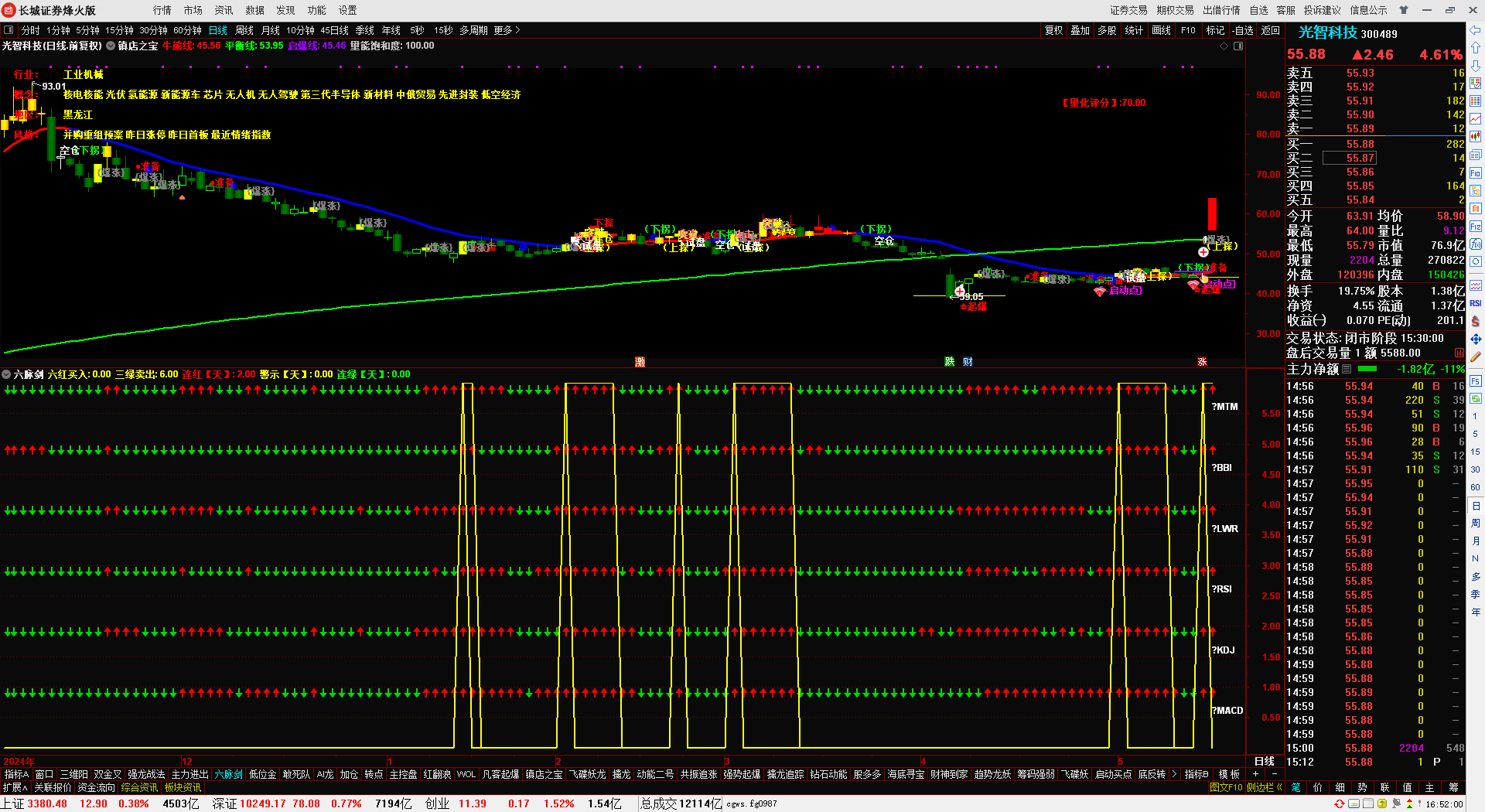Click the small list icon next to 主力净额
This screenshot has width=1485, height=812.
click(x=1347, y=370)
